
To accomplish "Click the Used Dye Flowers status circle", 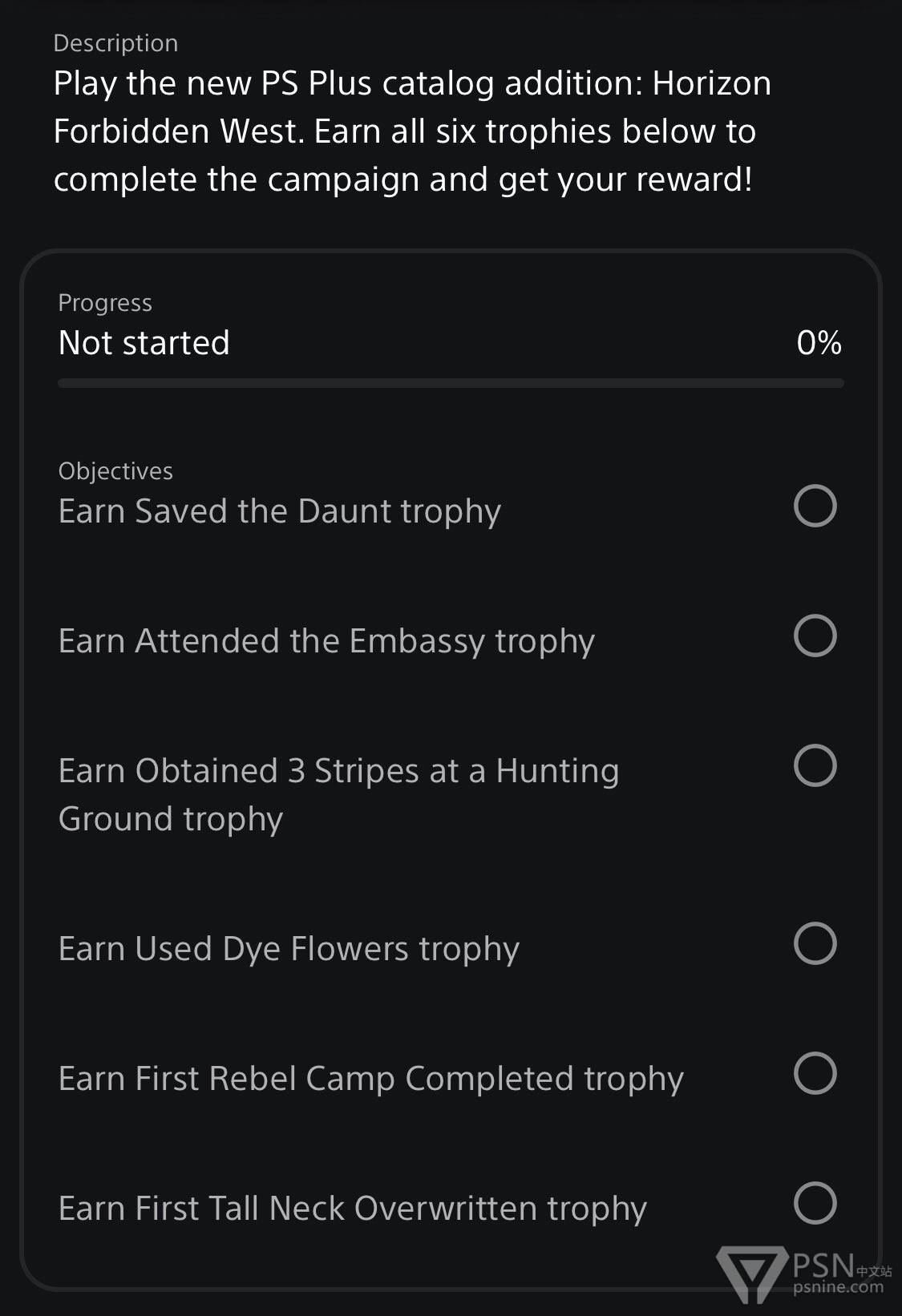I will coord(815,943).
